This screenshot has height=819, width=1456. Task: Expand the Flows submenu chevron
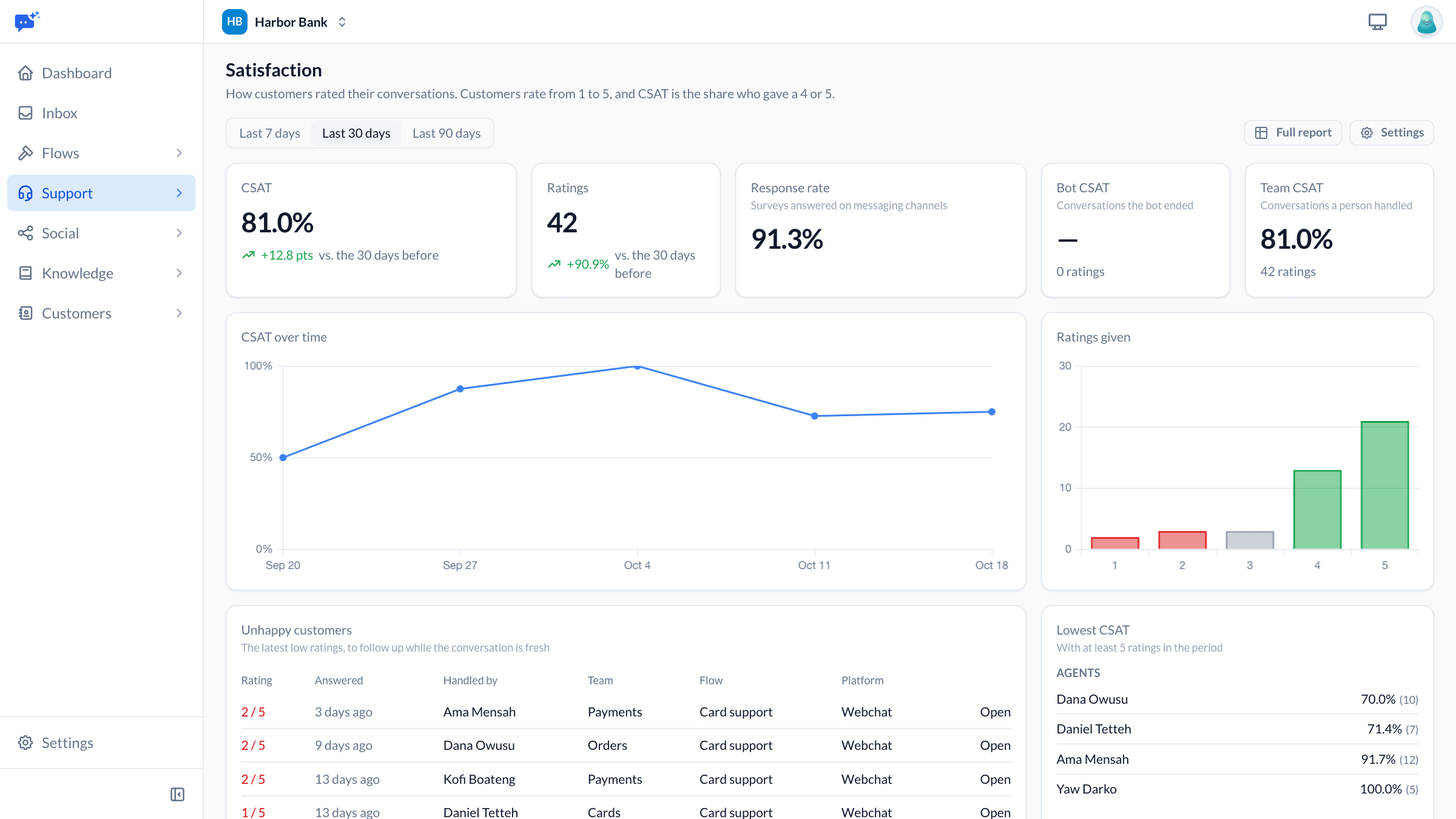179,153
